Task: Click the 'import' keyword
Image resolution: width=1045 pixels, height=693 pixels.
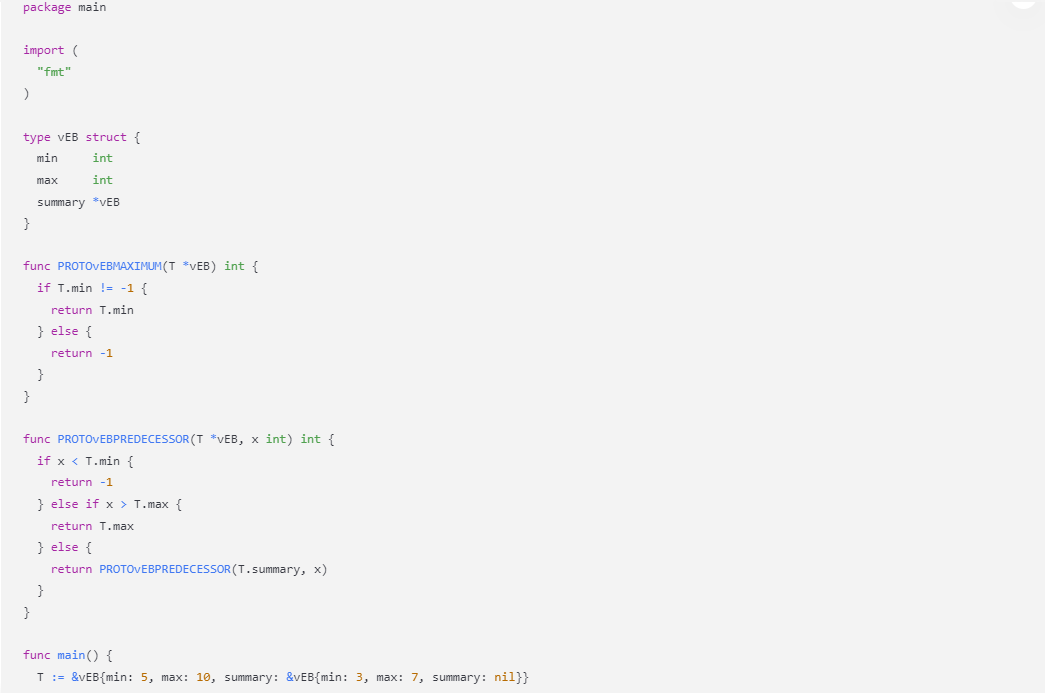Action: tap(44, 50)
